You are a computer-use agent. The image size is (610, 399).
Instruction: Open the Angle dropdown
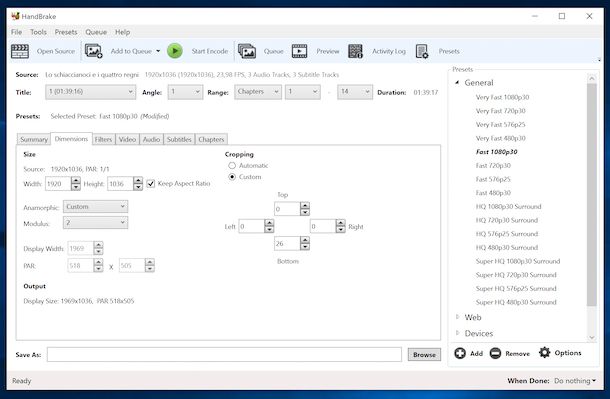185,92
